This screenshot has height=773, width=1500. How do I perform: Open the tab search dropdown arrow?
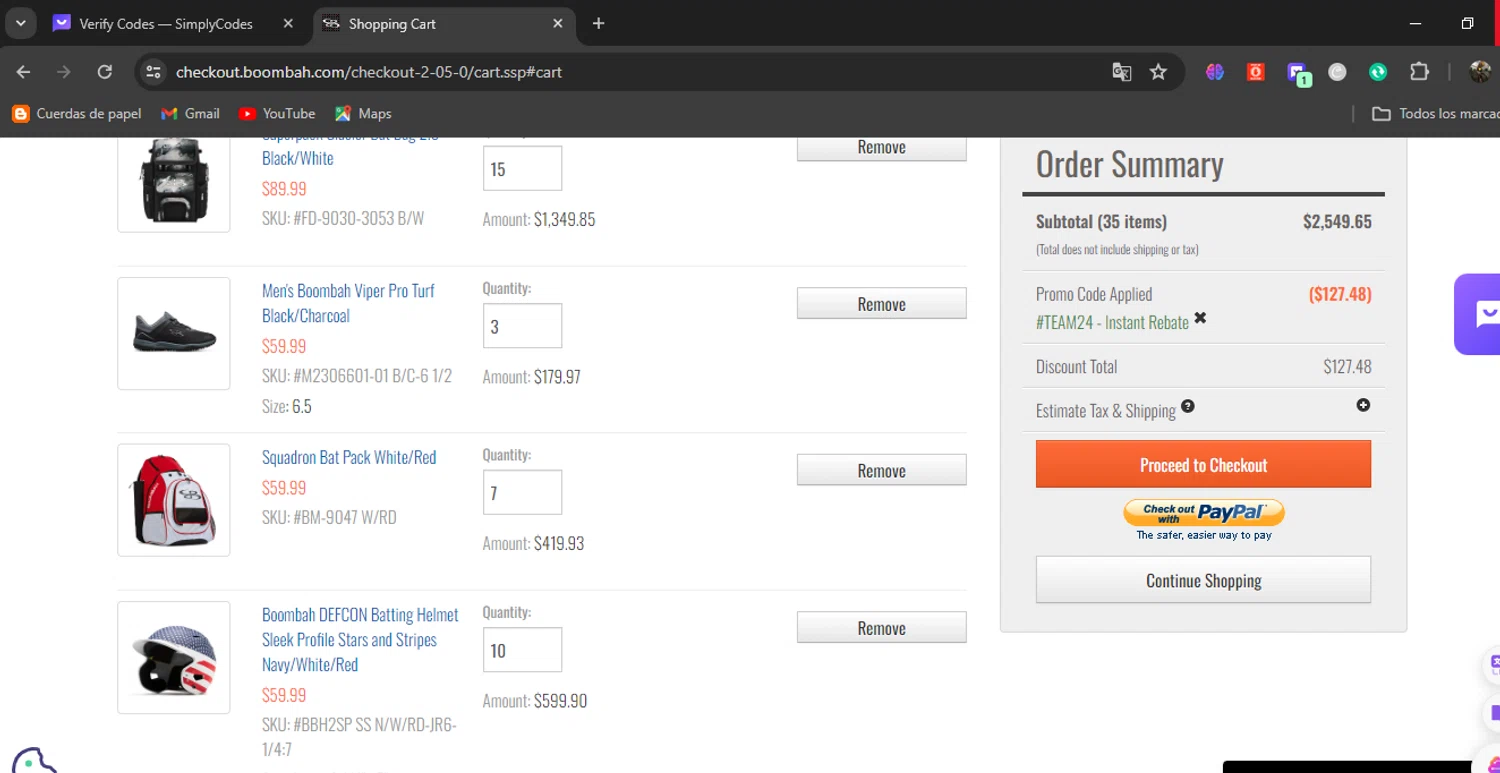click(x=20, y=23)
